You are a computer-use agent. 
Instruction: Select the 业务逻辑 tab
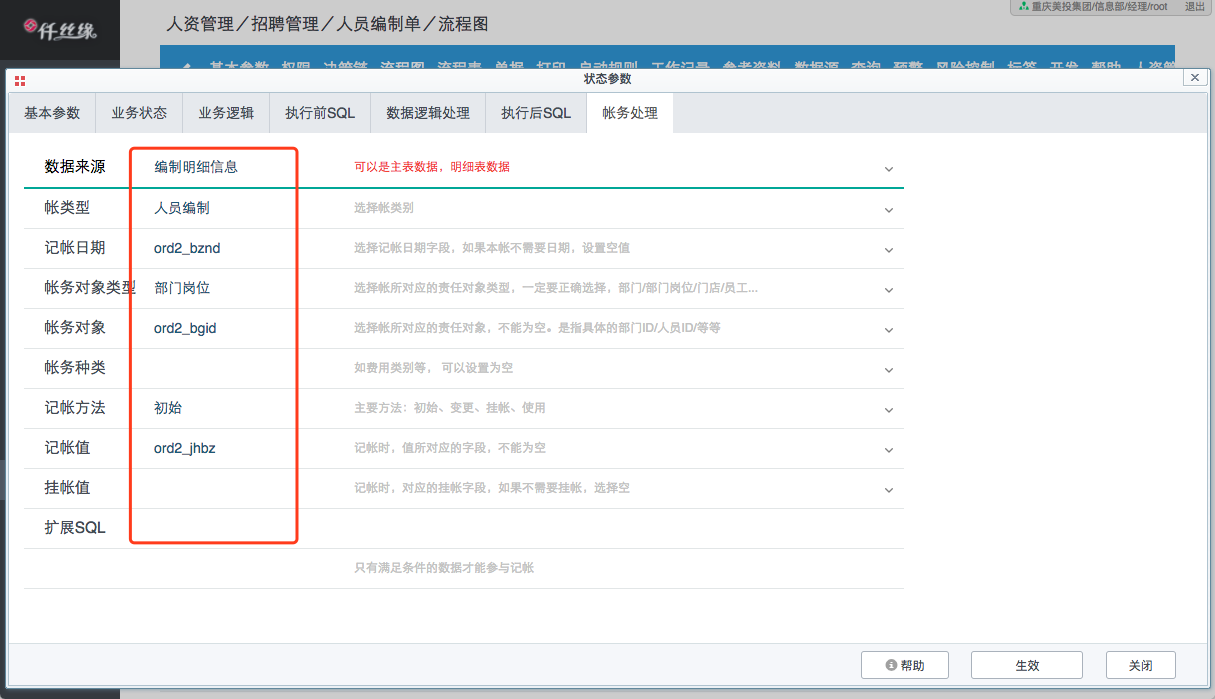(226, 113)
